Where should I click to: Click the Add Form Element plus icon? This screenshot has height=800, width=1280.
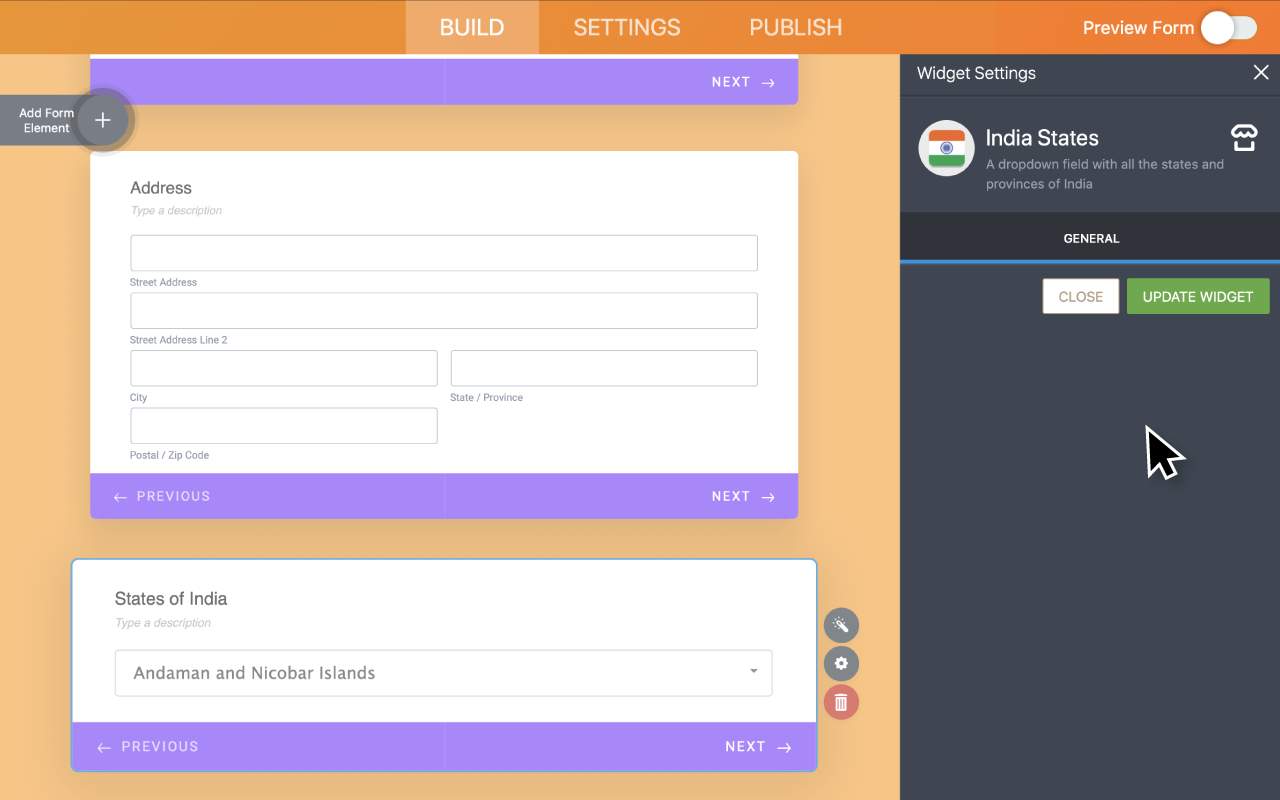click(102, 119)
